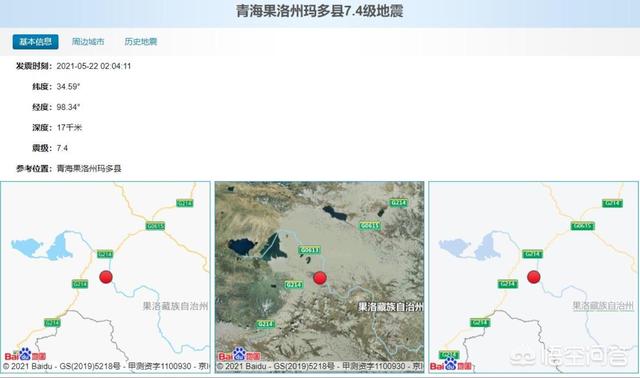Click the G0615 road badge on left map
Viewport: 640px width, 378px height.
click(x=155, y=226)
